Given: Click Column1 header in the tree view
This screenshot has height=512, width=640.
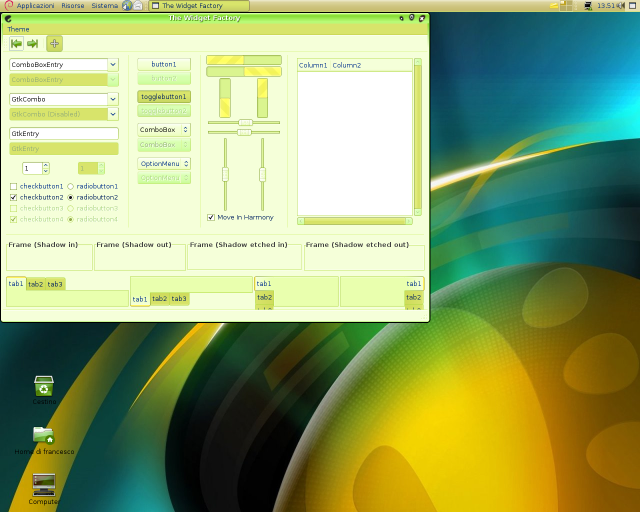Looking at the screenshot, I should pyautogui.click(x=313, y=65).
